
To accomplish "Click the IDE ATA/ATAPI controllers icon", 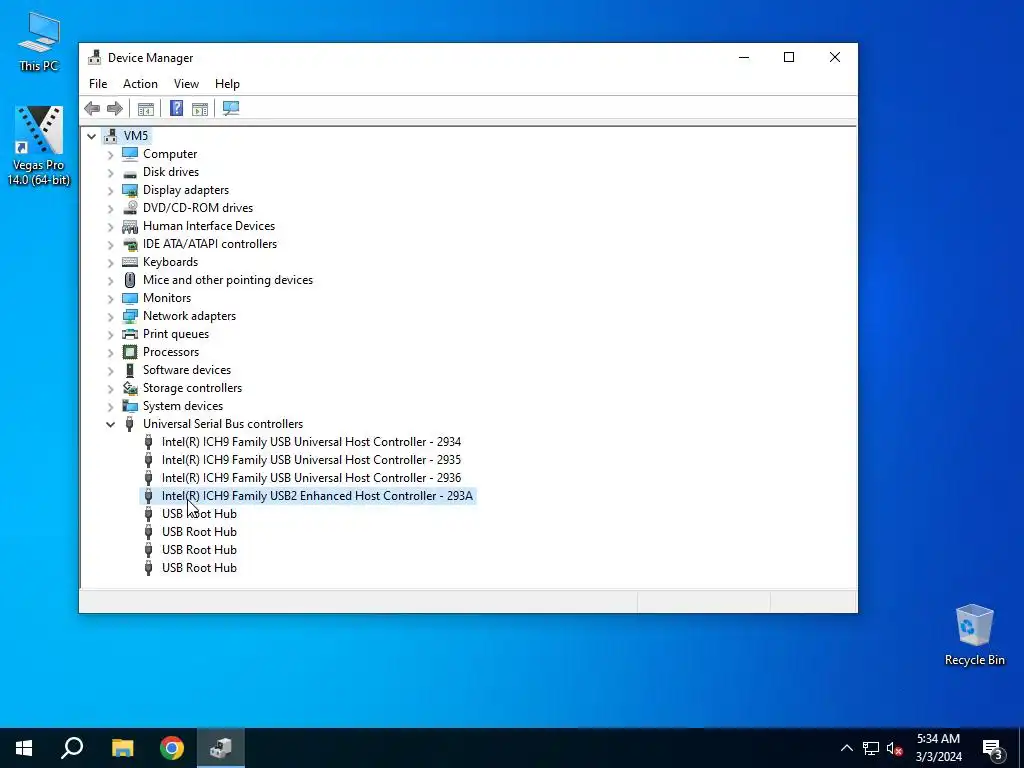I will [x=130, y=244].
